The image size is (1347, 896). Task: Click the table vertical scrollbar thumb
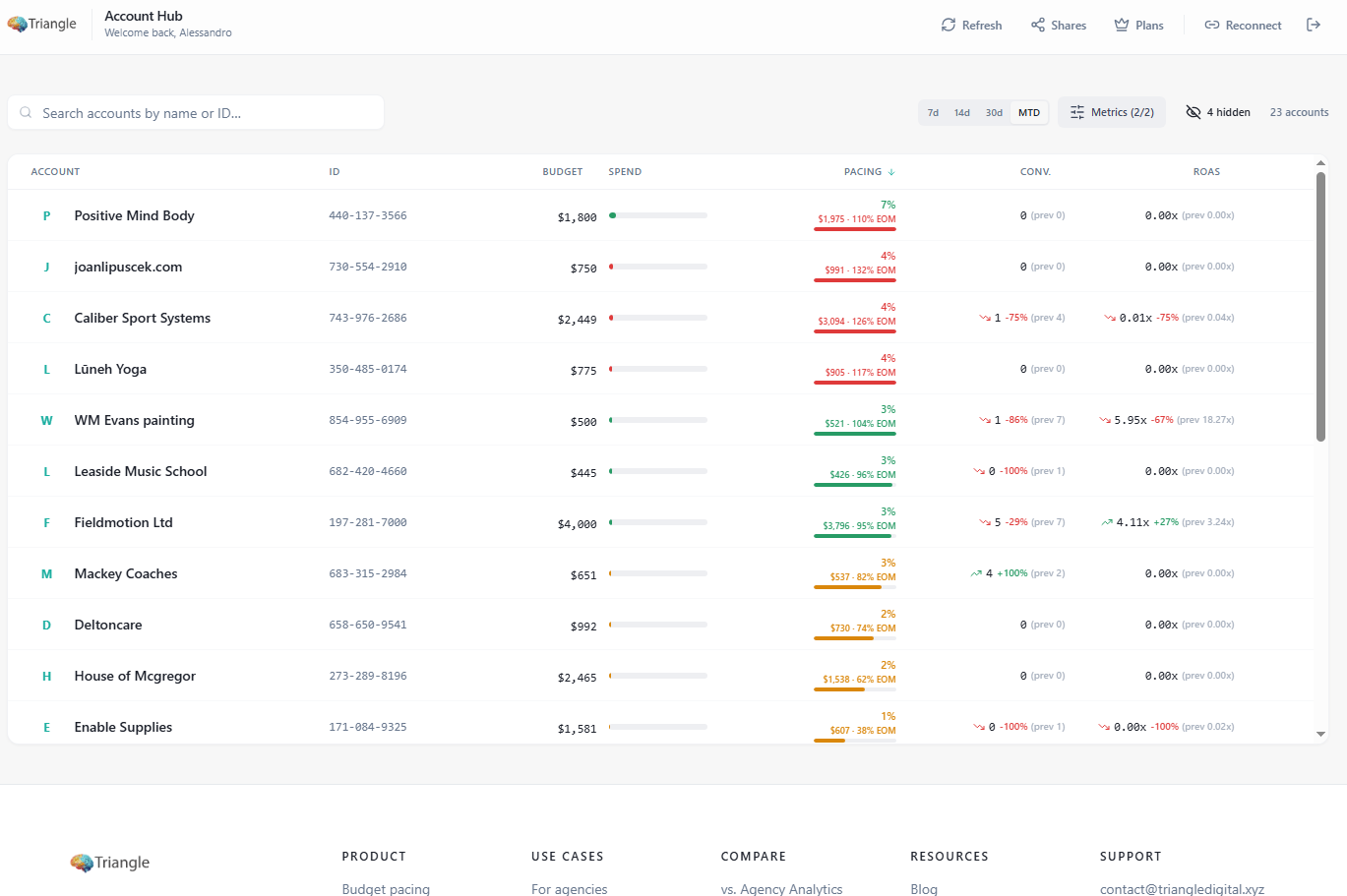coord(1320,307)
